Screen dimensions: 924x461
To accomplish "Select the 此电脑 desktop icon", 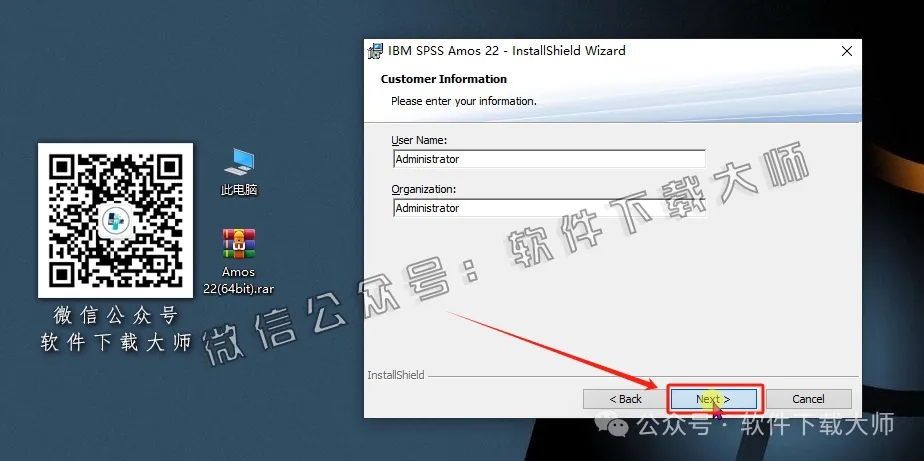I will point(239,172).
